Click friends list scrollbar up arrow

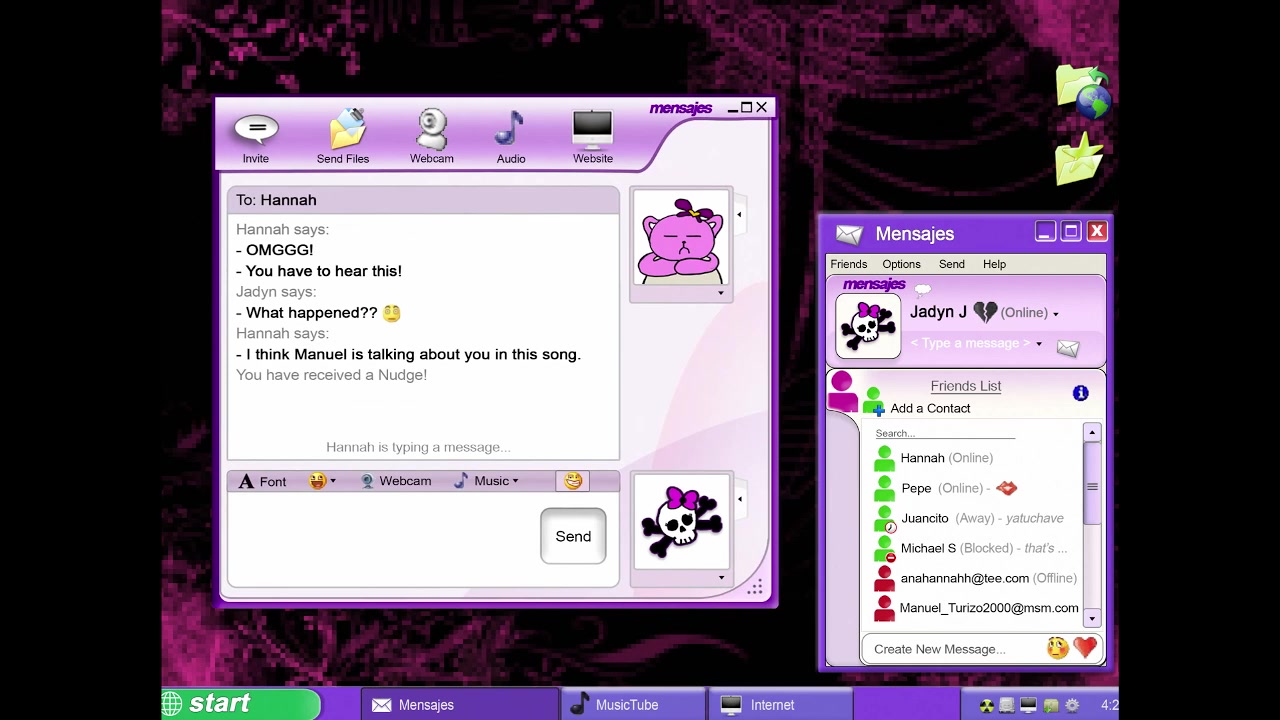pos(1092,433)
